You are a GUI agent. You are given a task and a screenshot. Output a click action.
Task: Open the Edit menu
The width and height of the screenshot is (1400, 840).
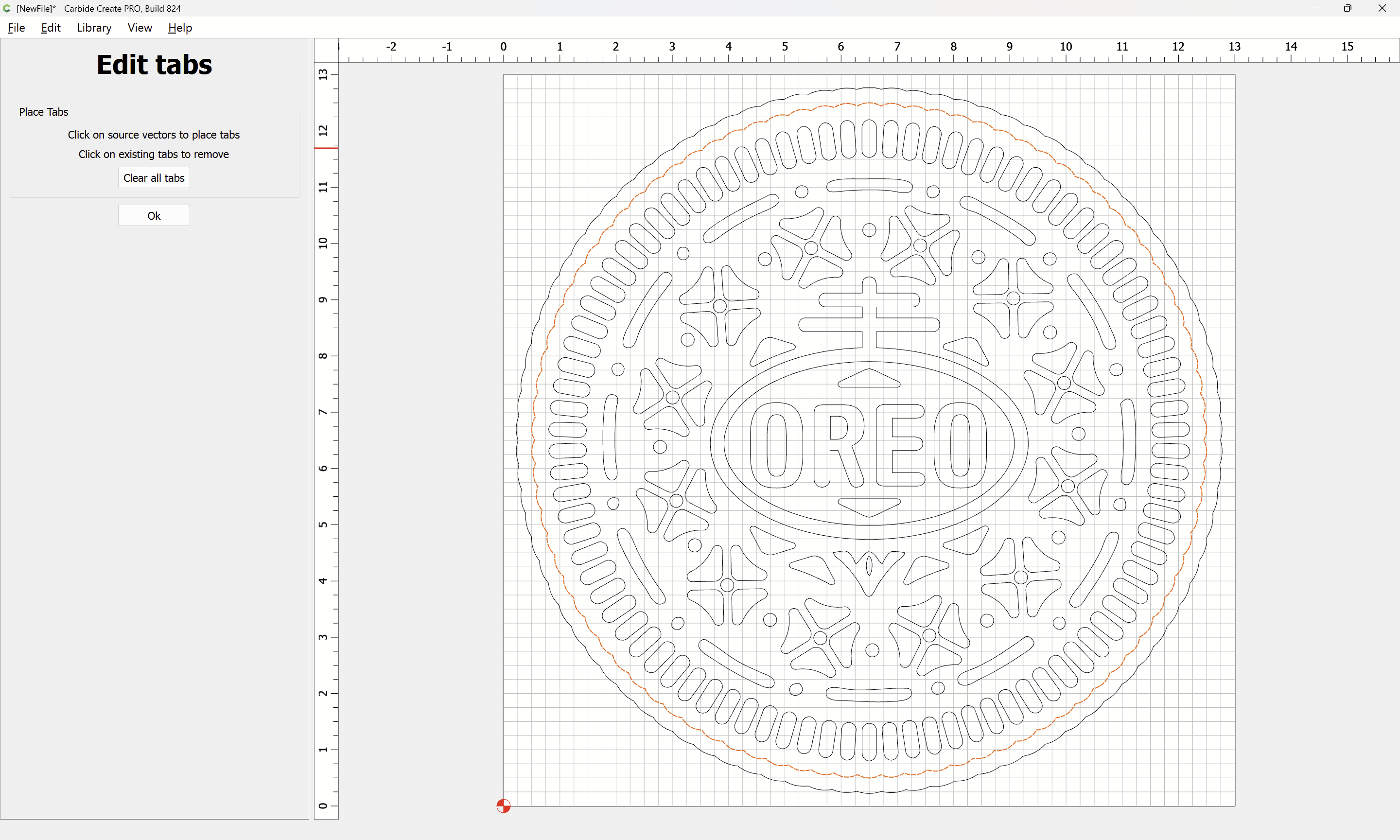click(x=51, y=28)
